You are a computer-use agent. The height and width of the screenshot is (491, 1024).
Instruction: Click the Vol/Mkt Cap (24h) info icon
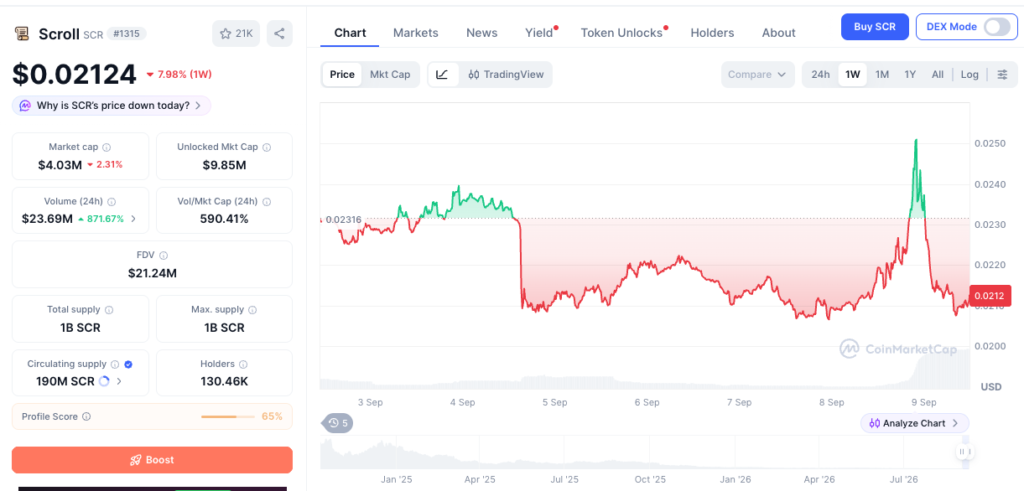[x=267, y=202]
